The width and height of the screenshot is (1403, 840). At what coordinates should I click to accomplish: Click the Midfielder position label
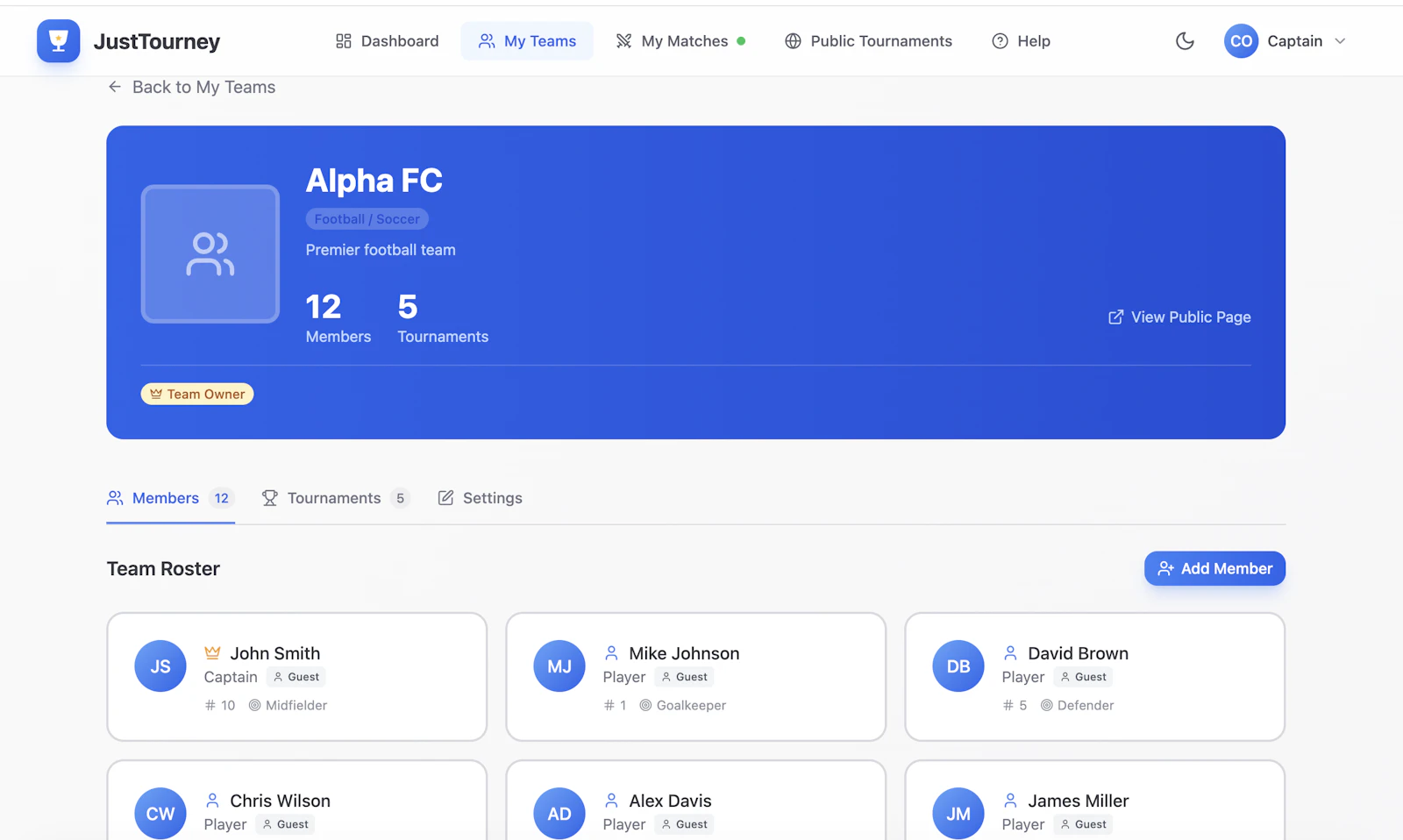coord(288,705)
